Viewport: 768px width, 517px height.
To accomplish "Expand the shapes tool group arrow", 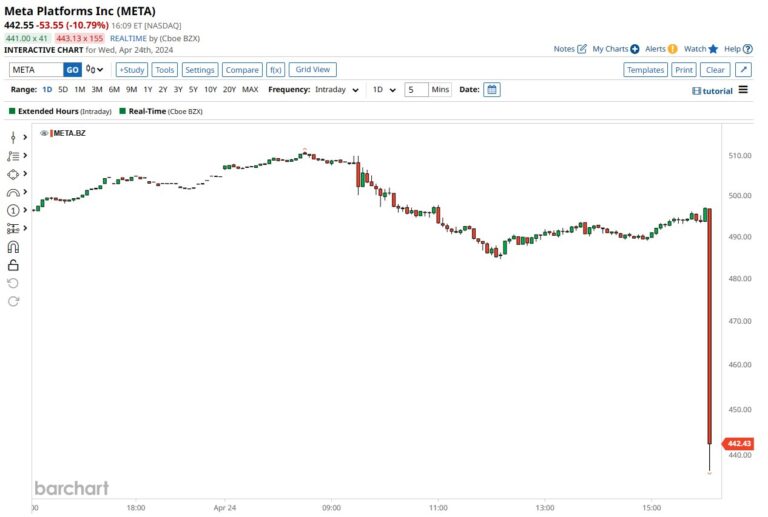I will [x=25, y=174].
